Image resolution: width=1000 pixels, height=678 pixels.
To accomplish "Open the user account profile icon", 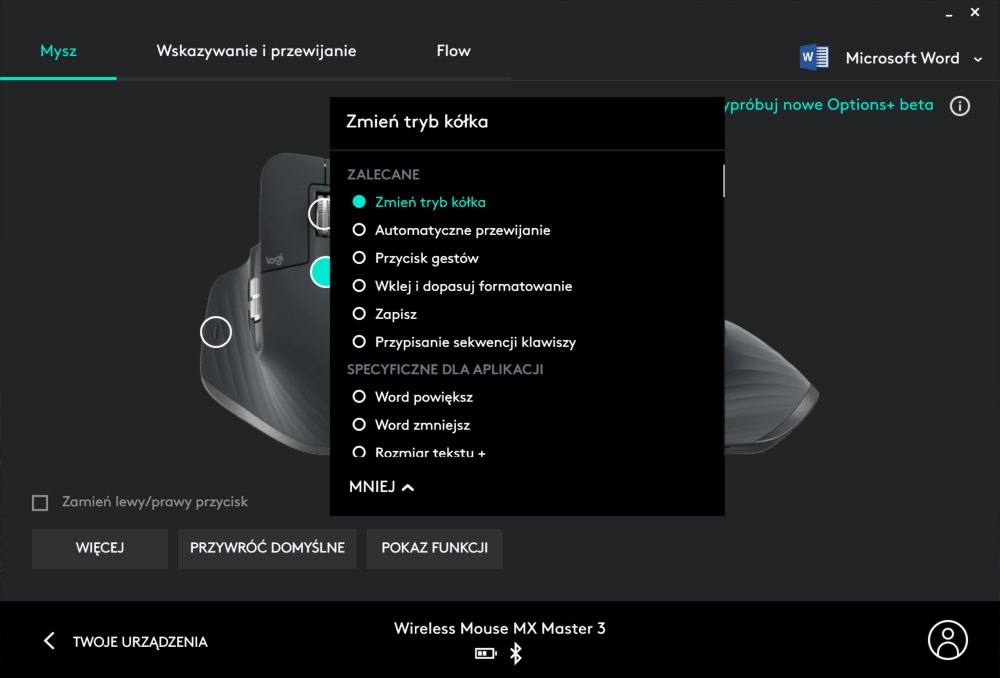I will [x=947, y=640].
